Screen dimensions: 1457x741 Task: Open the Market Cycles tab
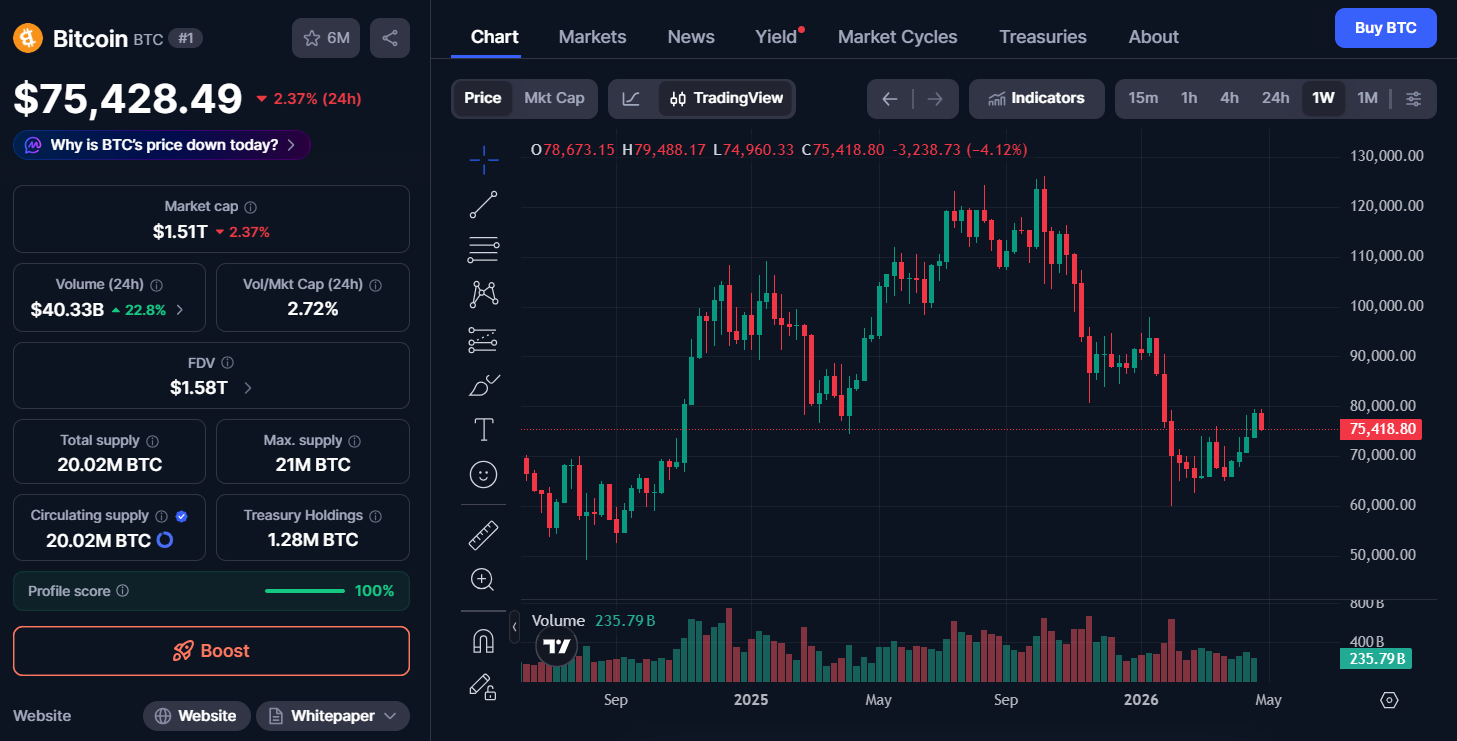point(897,37)
